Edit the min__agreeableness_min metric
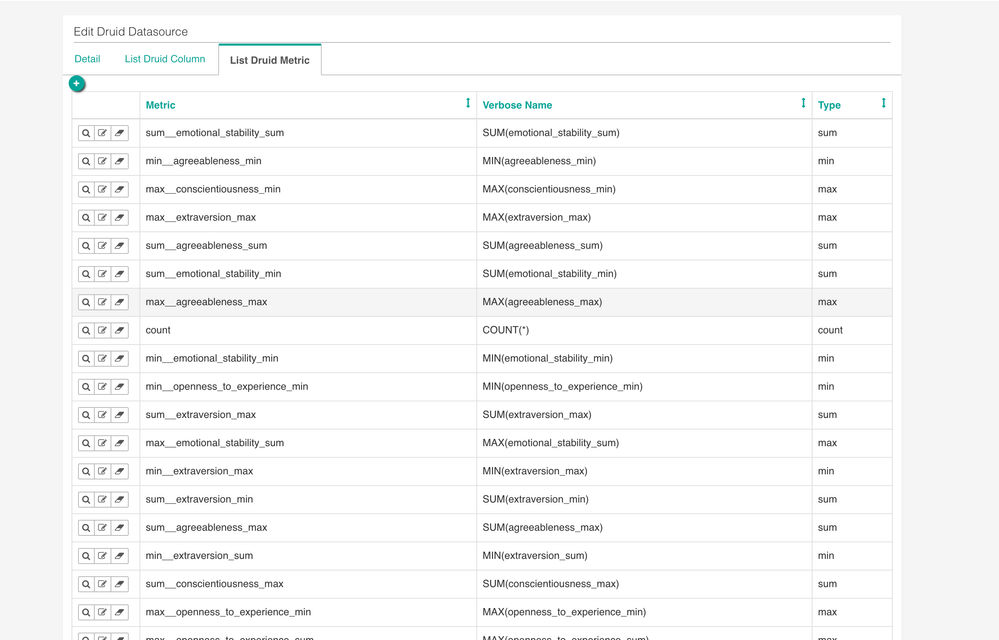Screen dimensions: 999x640 click(x=100, y=160)
